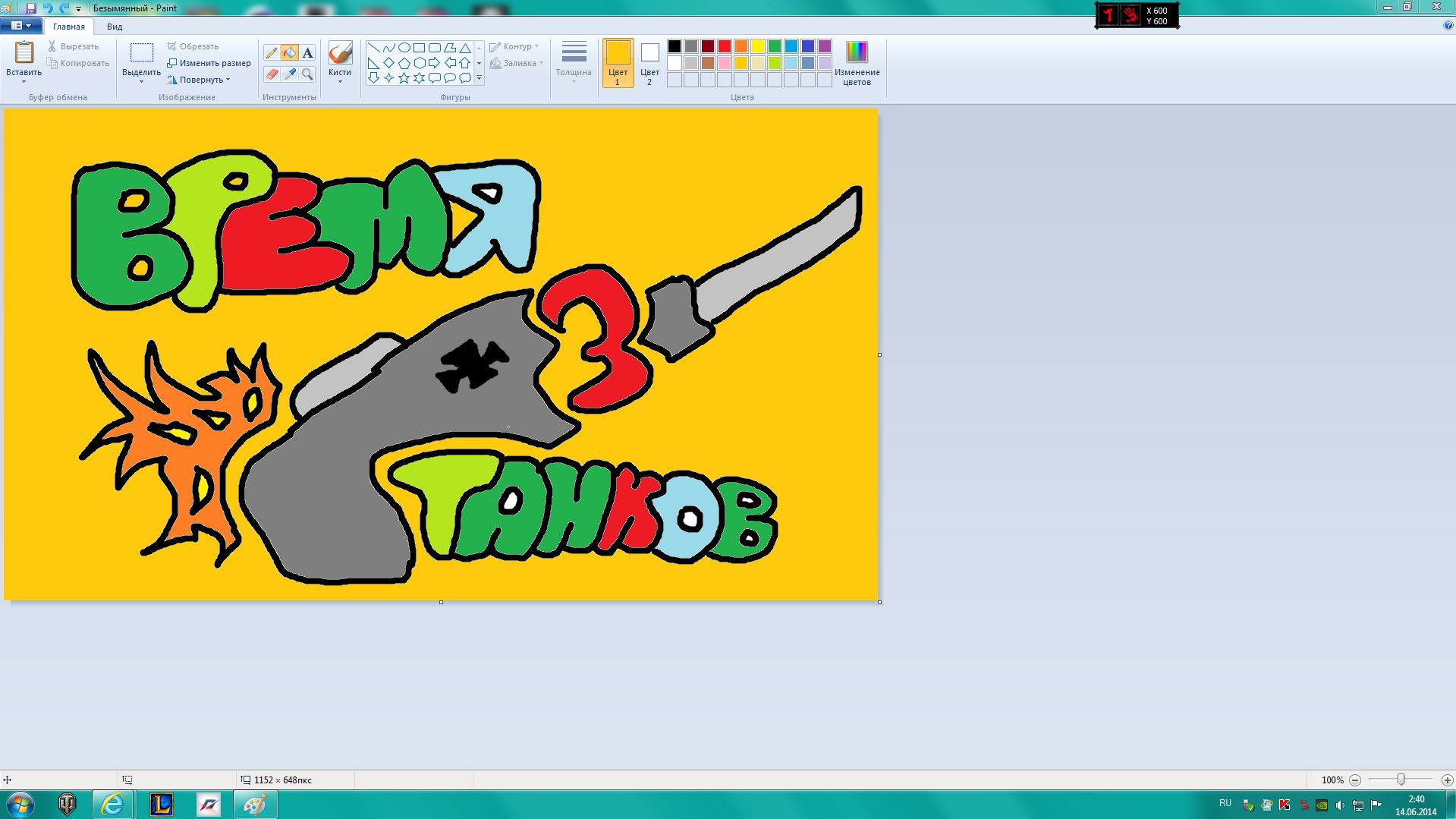Screen dimensions: 1456x819
Task: Choose the Right arrow shape
Action: pyautogui.click(x=434, y=63)
